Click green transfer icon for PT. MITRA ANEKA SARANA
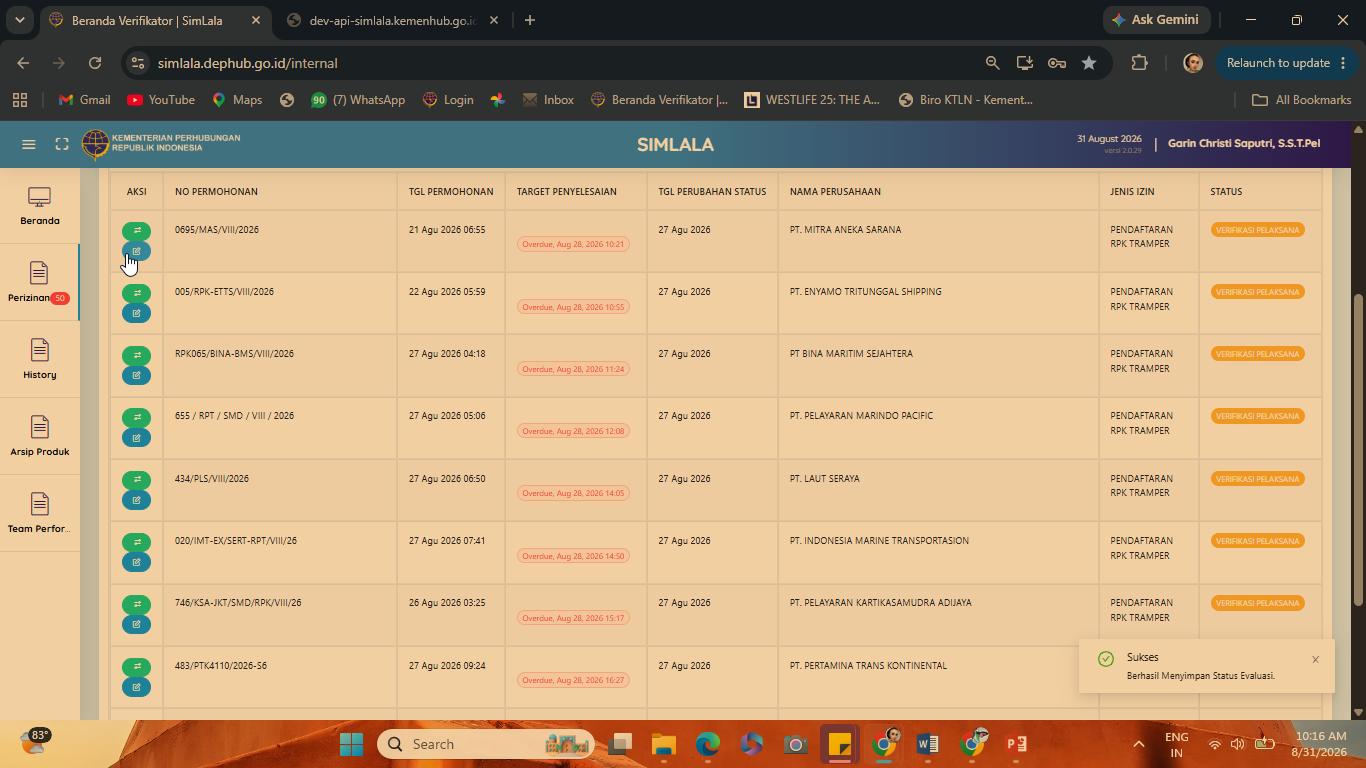Screen dimensions: 1366x768 click(137, 230)
